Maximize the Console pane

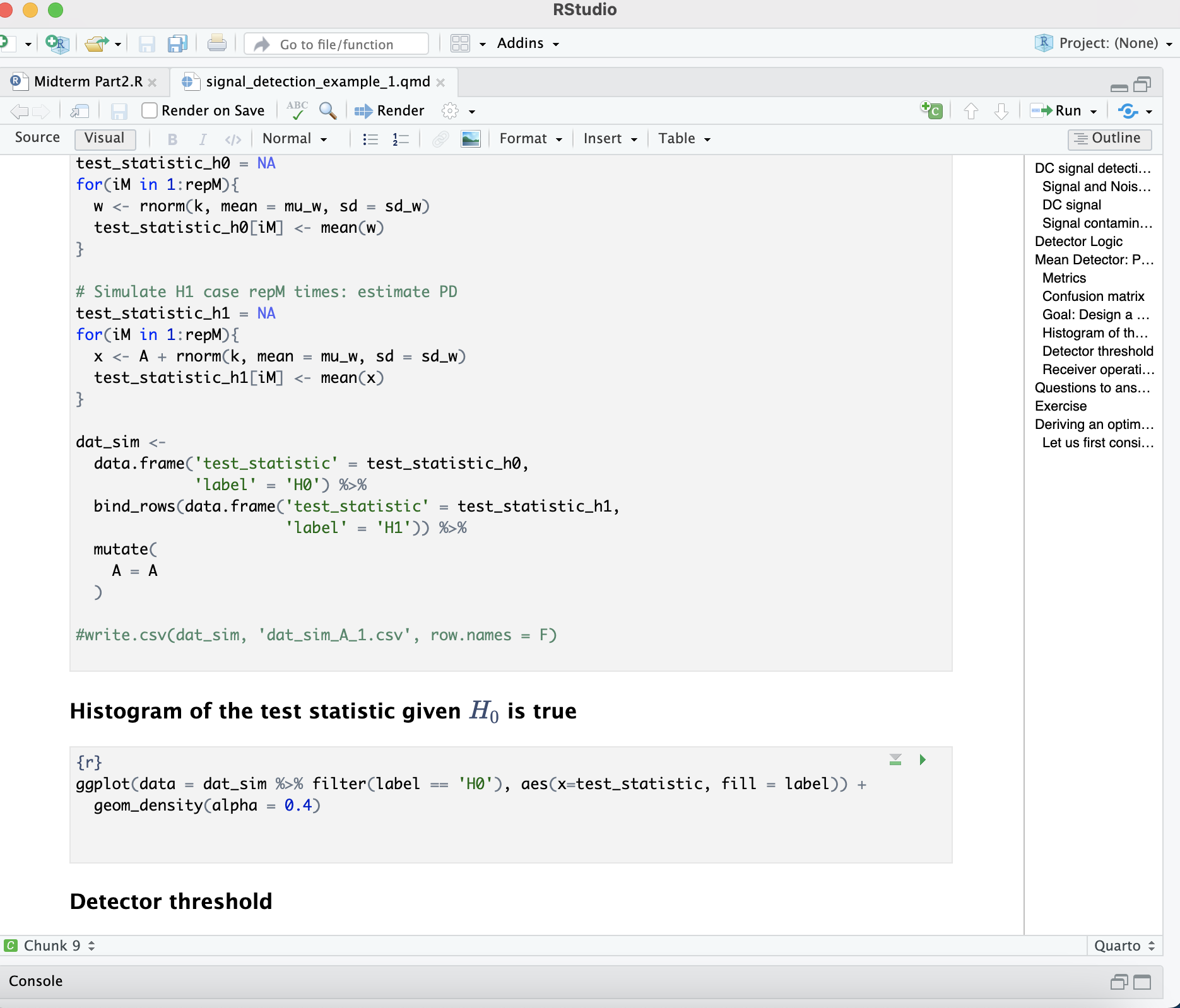click(x=1142, y=982)
